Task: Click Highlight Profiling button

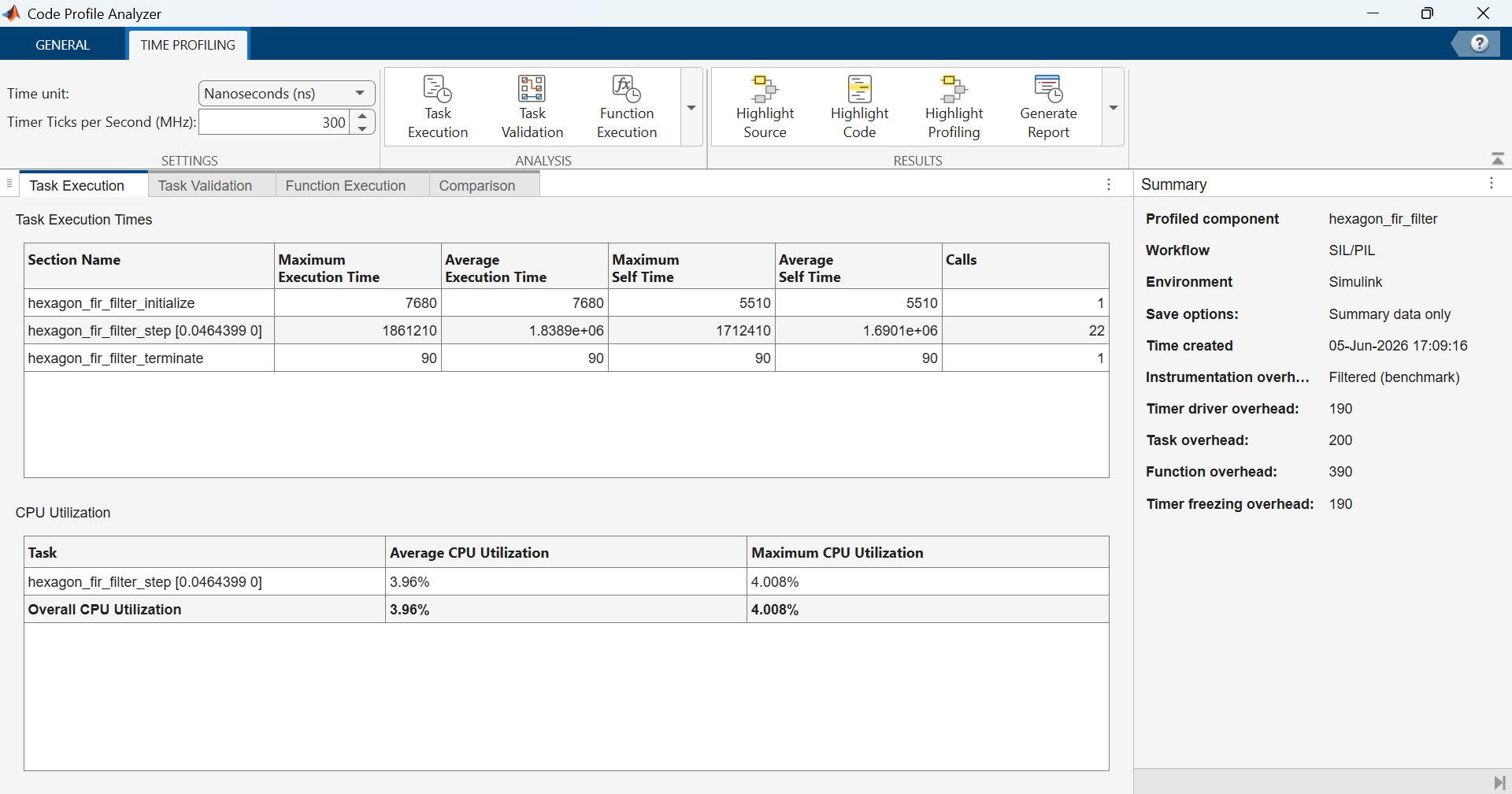Action: pos(954,107)
